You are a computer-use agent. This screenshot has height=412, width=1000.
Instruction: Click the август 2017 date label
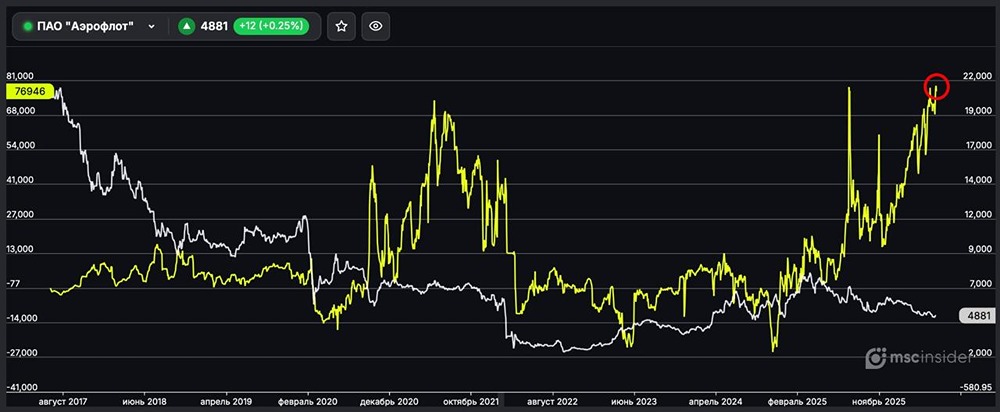[62, 402]
